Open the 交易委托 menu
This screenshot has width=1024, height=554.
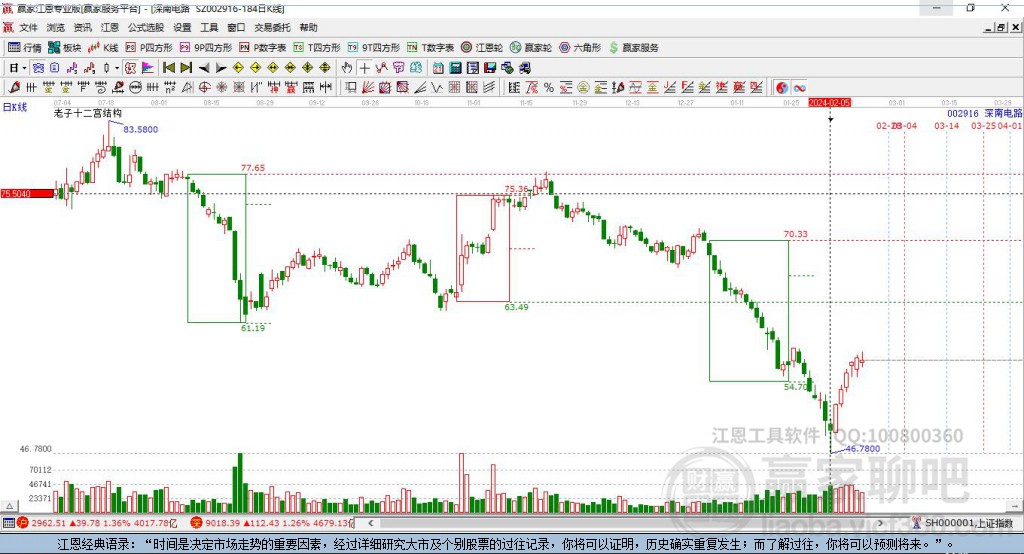tap(272, 27)
